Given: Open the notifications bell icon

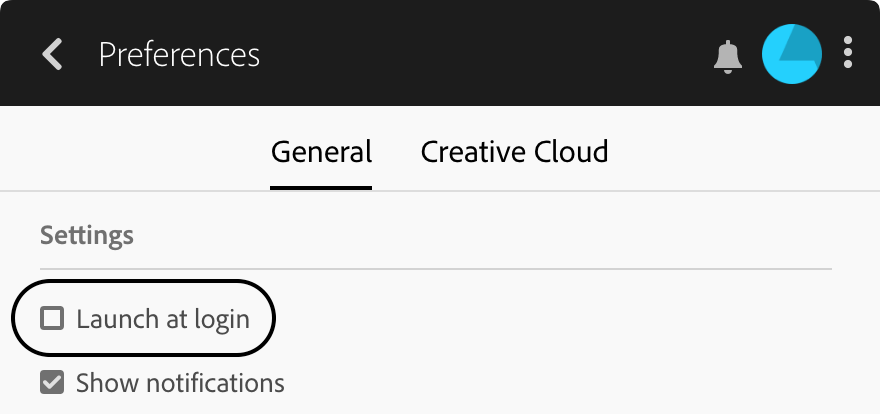Looking at the screenshot, I should coord(728,56).
